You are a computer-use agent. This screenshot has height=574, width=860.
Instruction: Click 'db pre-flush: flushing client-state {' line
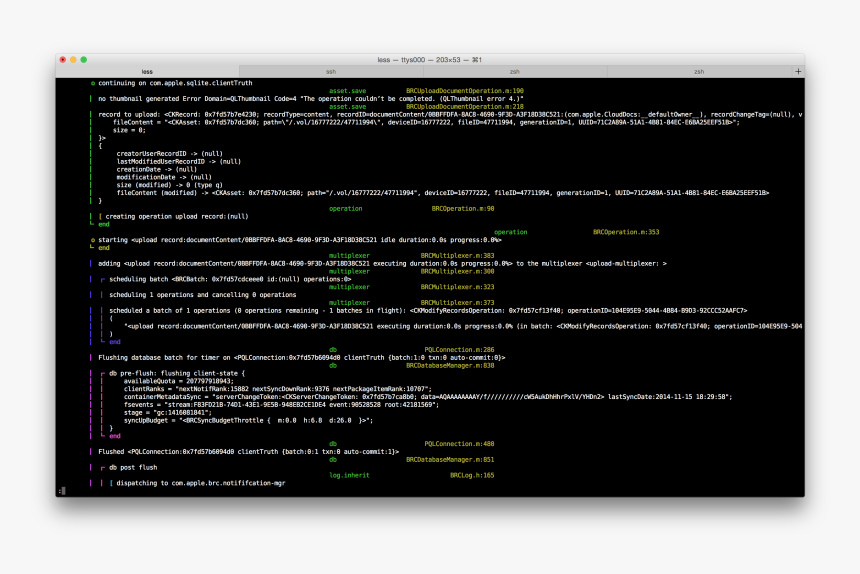177,373
